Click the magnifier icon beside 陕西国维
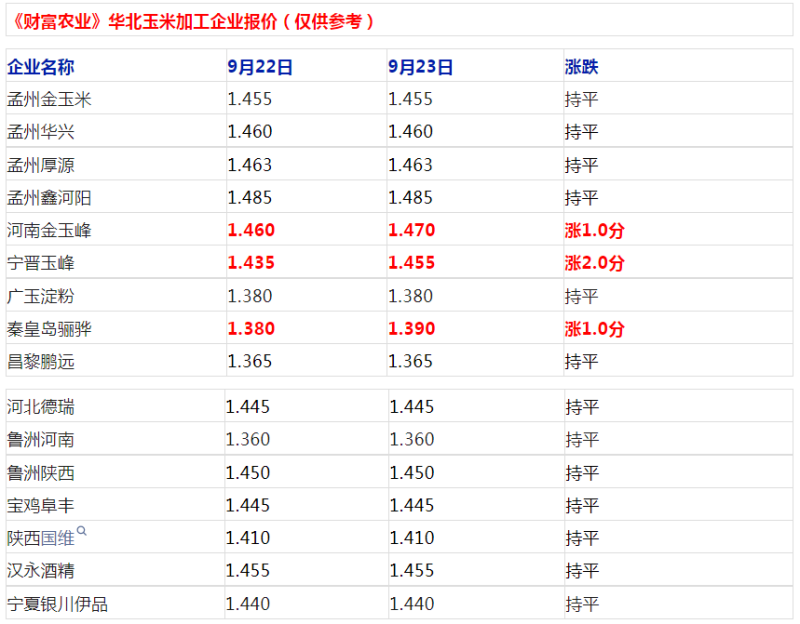The width and height of the screenshot is (800, 624). click(x=82, y=531)
